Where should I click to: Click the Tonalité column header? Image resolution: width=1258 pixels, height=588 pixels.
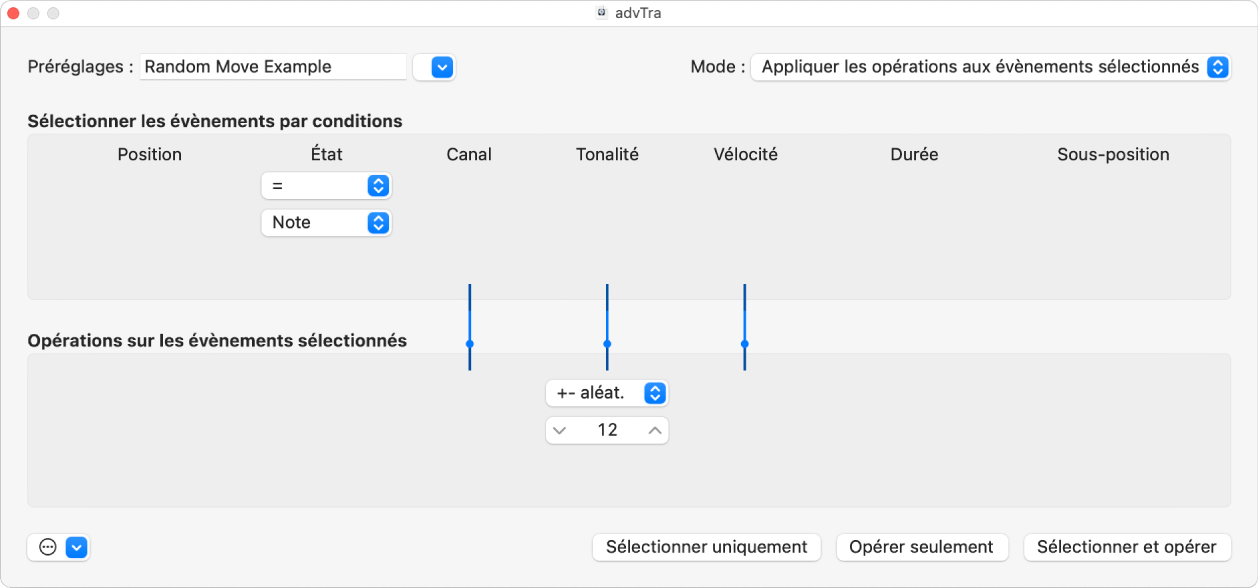[x=606, y=154]
